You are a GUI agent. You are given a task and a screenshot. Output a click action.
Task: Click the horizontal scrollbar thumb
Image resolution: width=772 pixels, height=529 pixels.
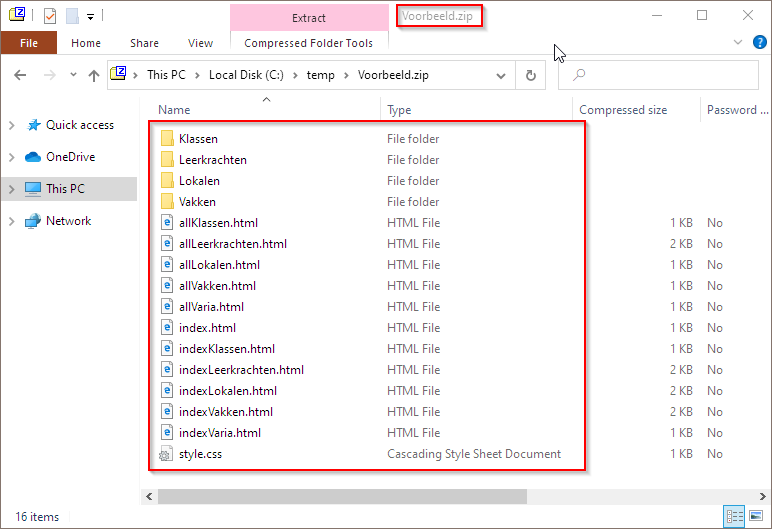pos(342,496)
